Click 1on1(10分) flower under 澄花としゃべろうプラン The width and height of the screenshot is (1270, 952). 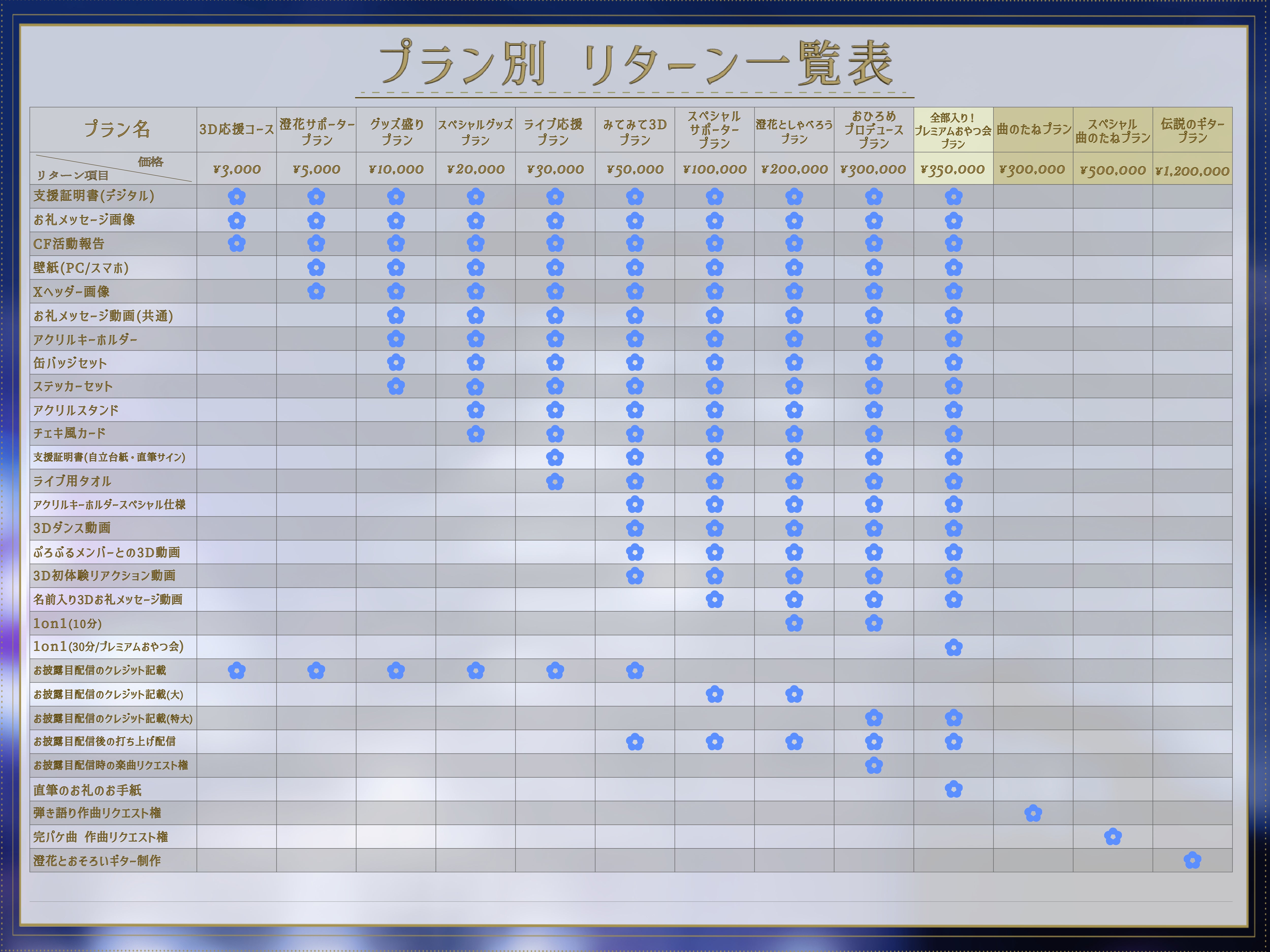(x=794, y=623)
